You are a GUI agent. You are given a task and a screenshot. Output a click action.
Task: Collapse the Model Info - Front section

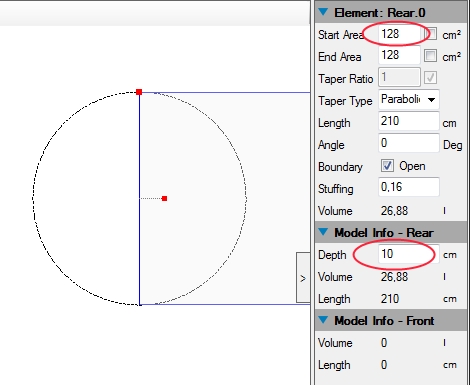[323, 320]
